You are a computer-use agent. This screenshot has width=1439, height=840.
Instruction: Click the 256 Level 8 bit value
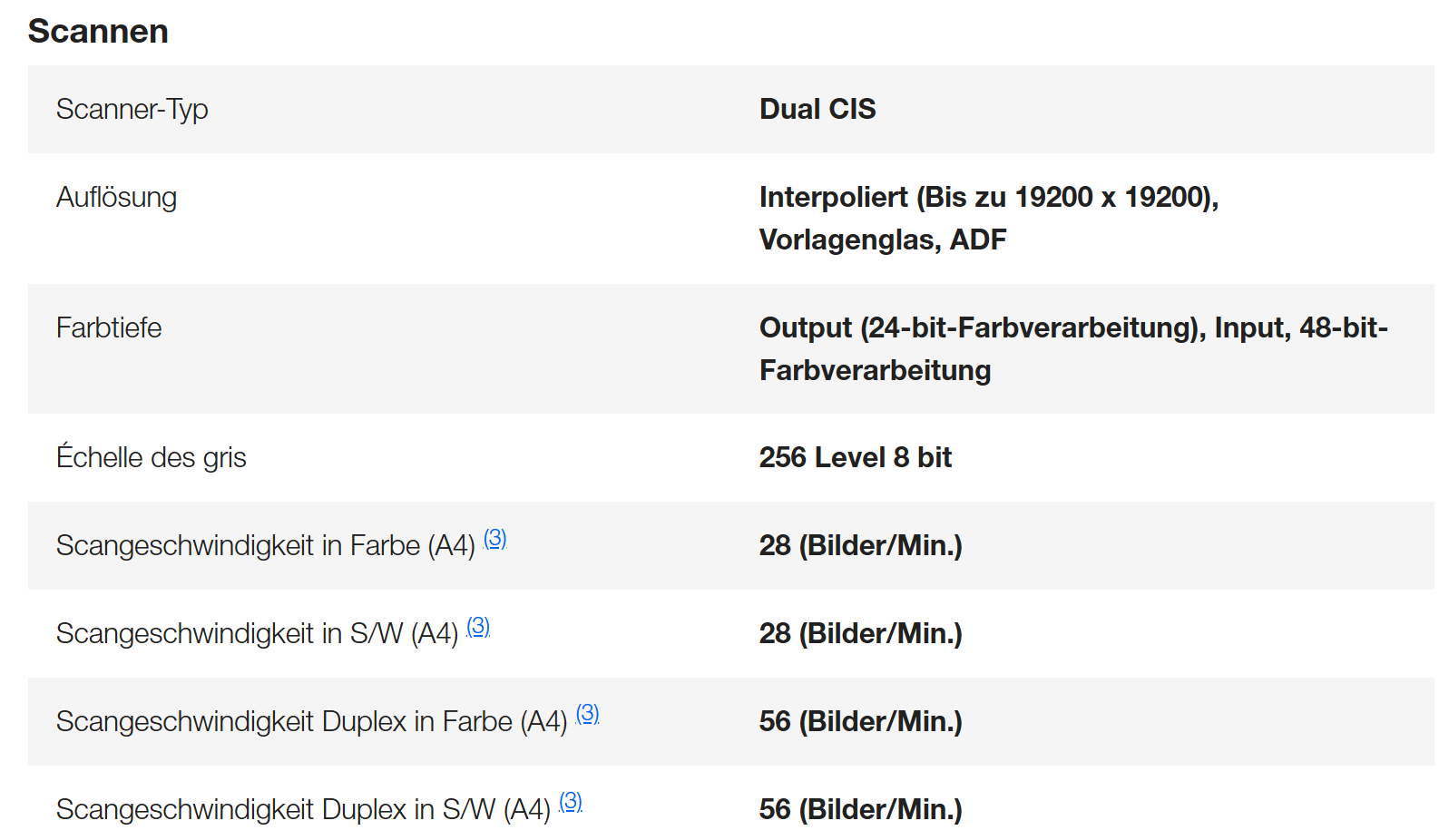[856, 457]
